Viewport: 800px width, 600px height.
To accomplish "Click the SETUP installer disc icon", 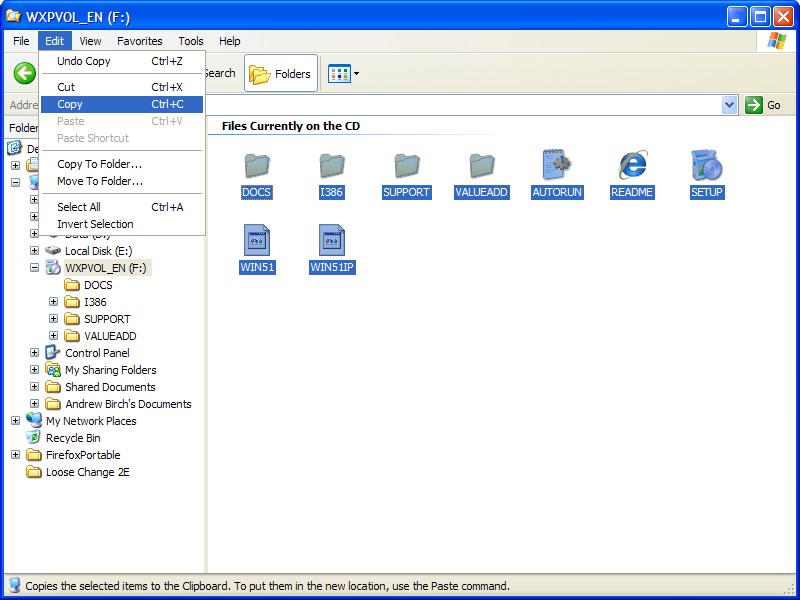I will [x=707, y=165].
